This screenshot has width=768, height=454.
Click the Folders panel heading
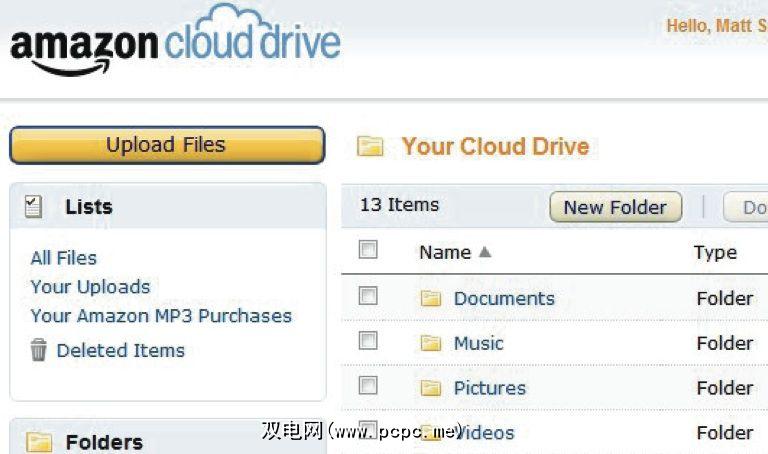[104, 442]
